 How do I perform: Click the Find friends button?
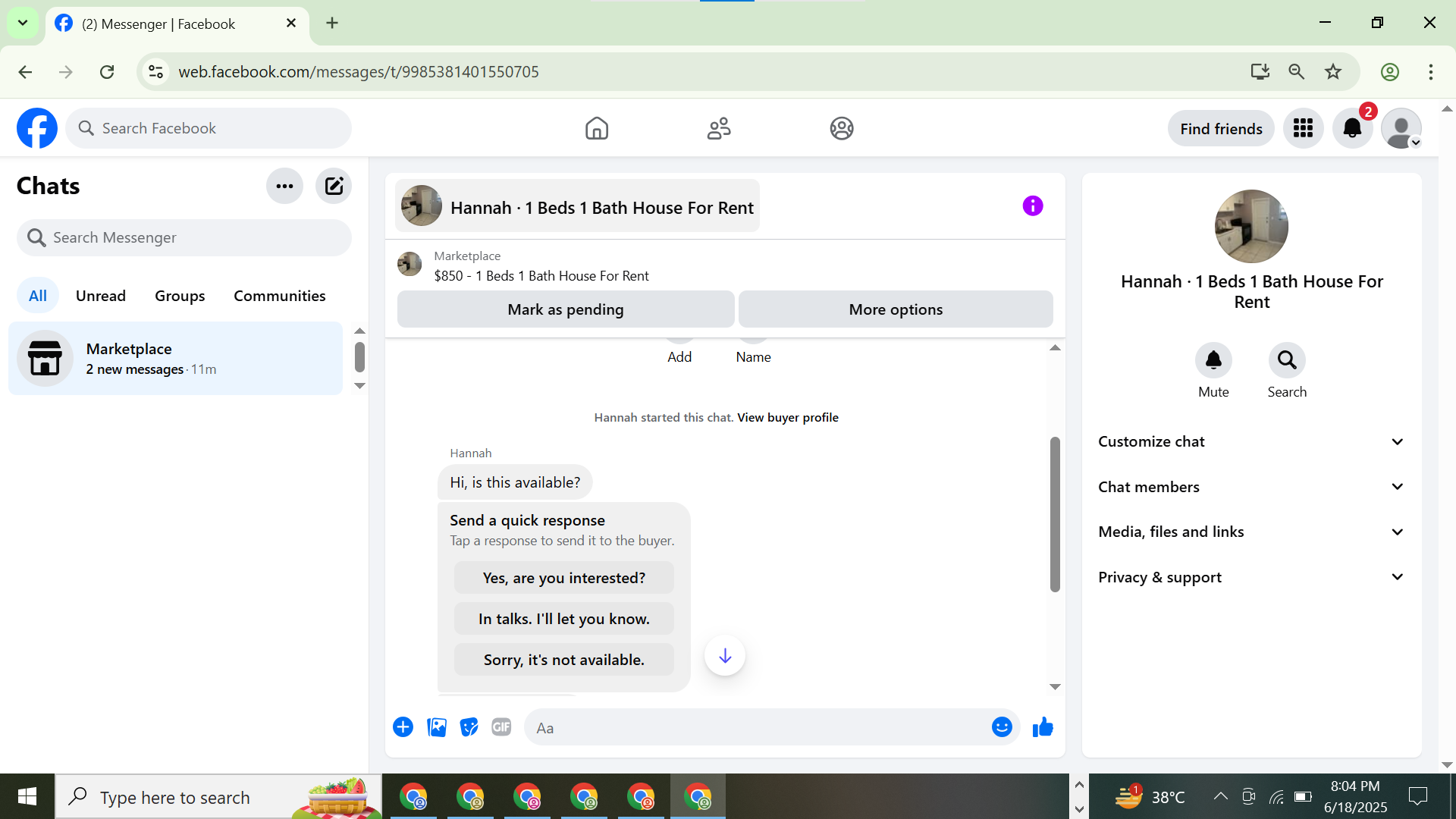1221,129
